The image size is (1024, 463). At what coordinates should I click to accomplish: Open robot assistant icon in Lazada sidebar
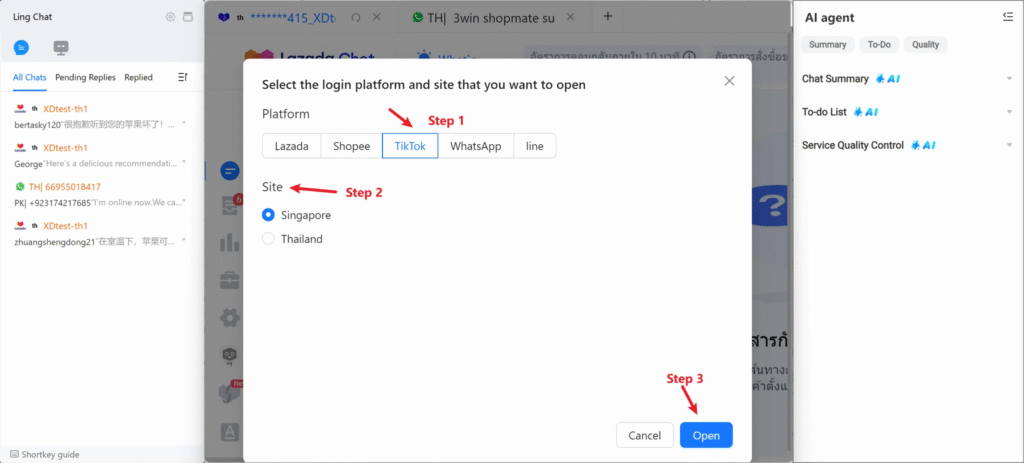pos(230,355)
